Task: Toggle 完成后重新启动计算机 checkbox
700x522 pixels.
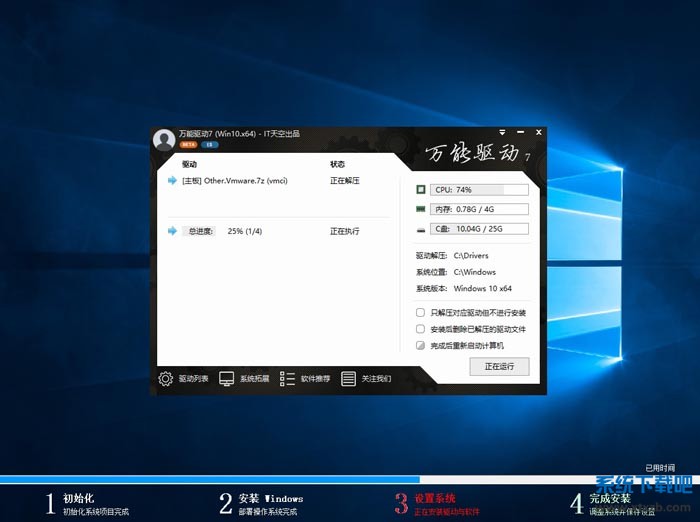Action: coord(420,345)
